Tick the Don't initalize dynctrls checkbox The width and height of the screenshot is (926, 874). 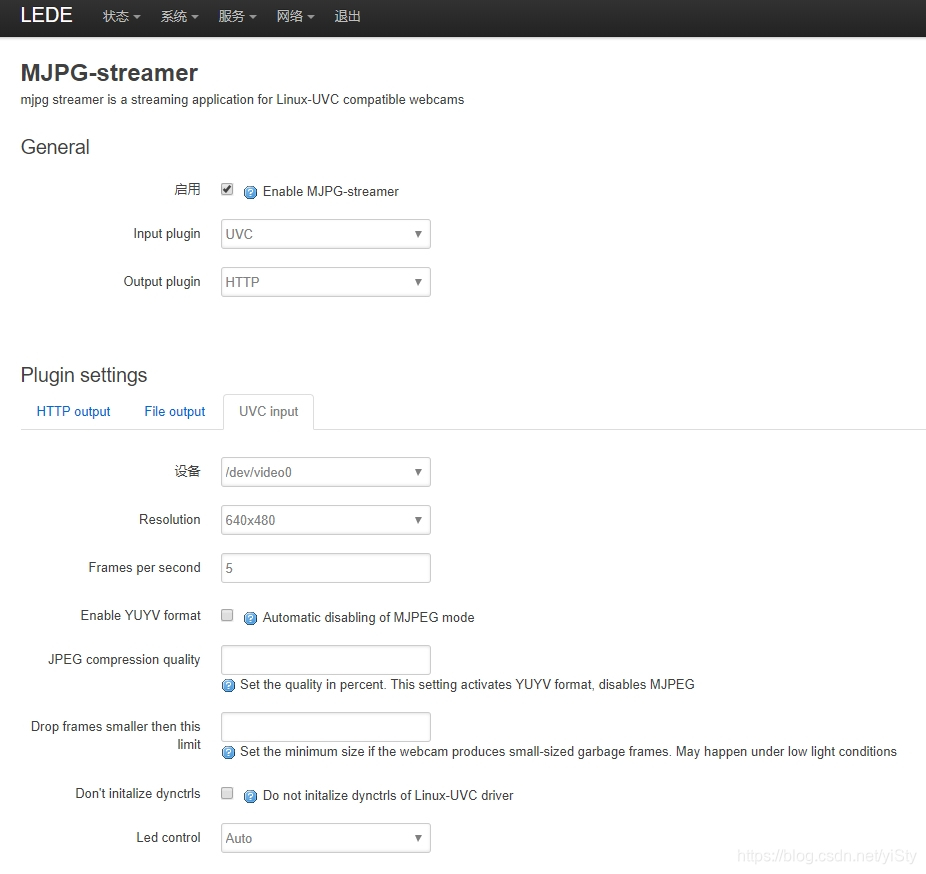(227, 793)
